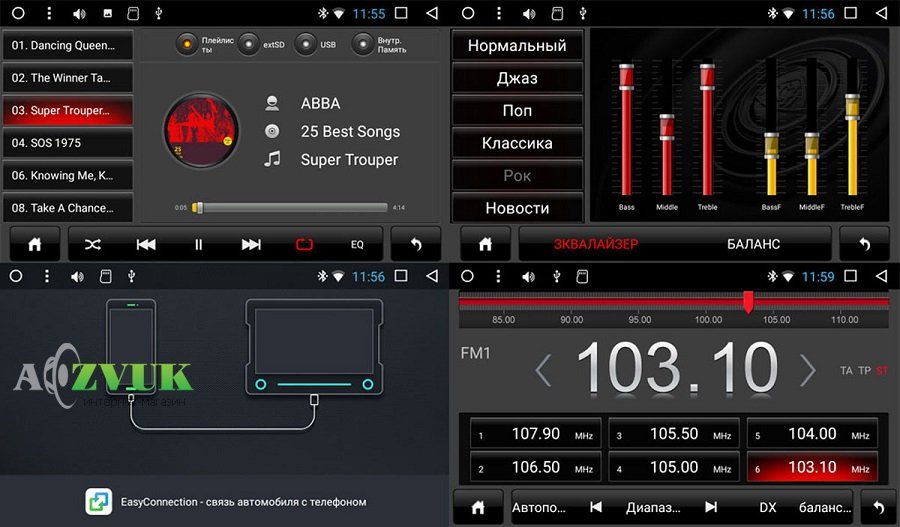Tap the phone illustration in EasyConnection
The image size is (900, 527).
click(x=131, y=346)
